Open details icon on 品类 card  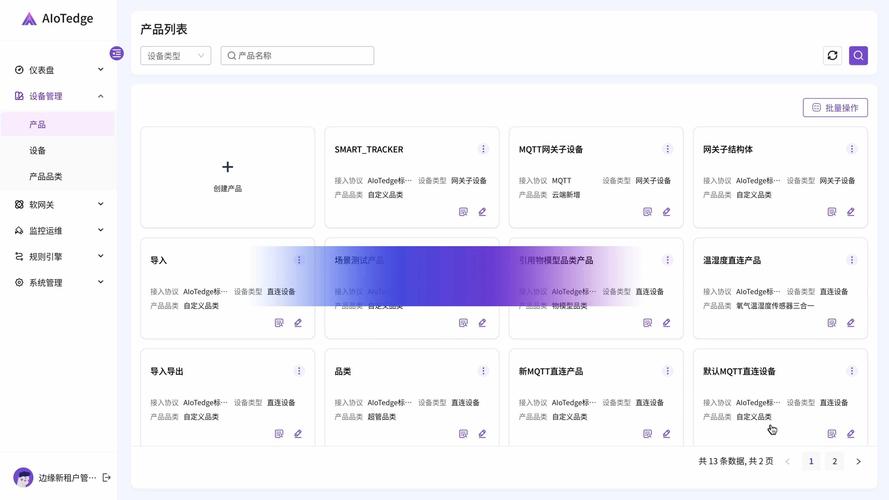click(x=463, y=434)
